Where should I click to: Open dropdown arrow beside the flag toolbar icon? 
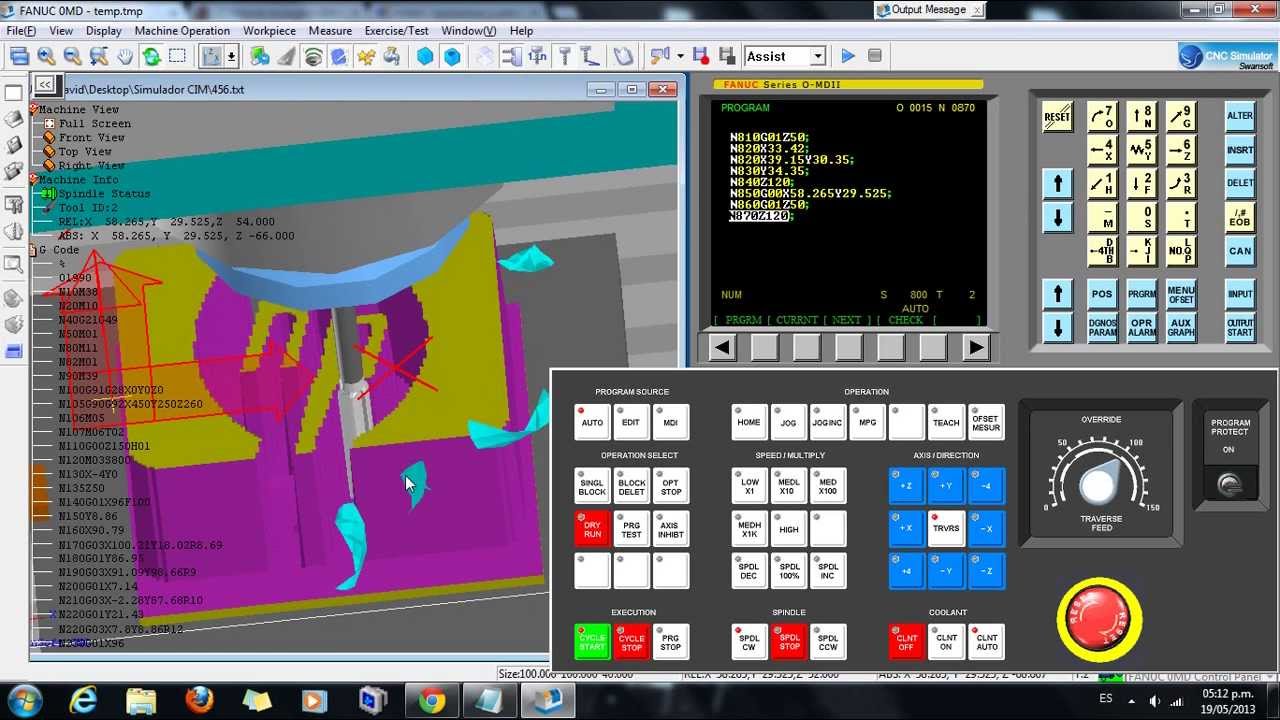click(x=680, y=57)
